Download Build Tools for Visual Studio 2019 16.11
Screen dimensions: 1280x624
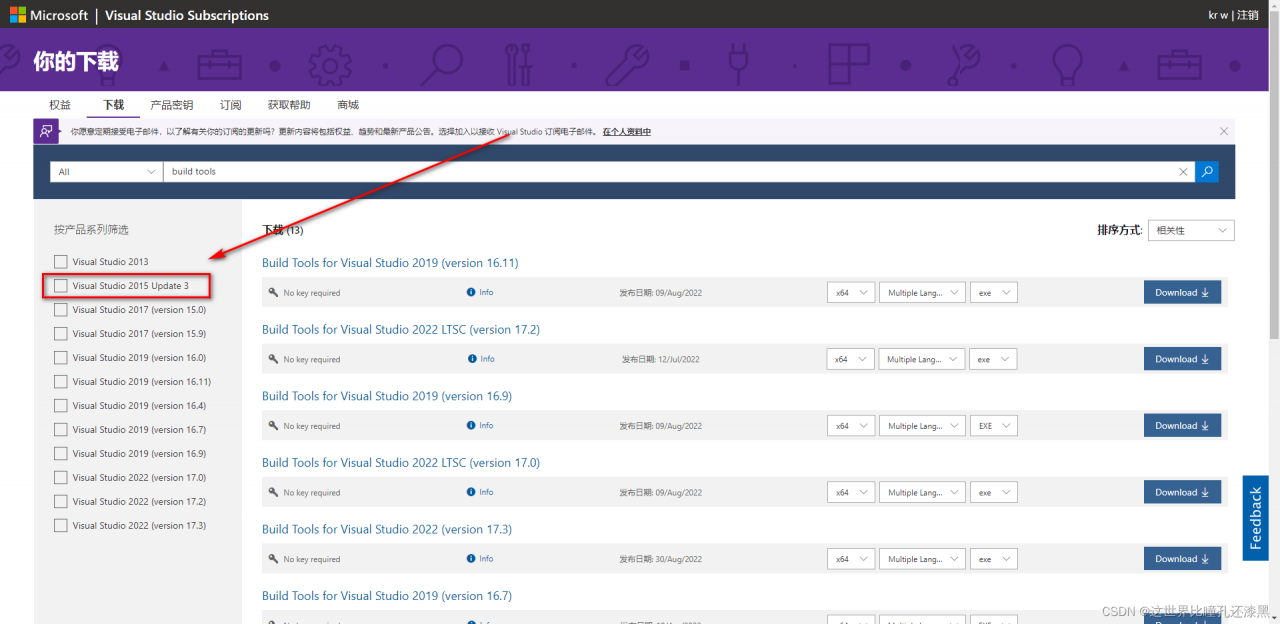1182,292
